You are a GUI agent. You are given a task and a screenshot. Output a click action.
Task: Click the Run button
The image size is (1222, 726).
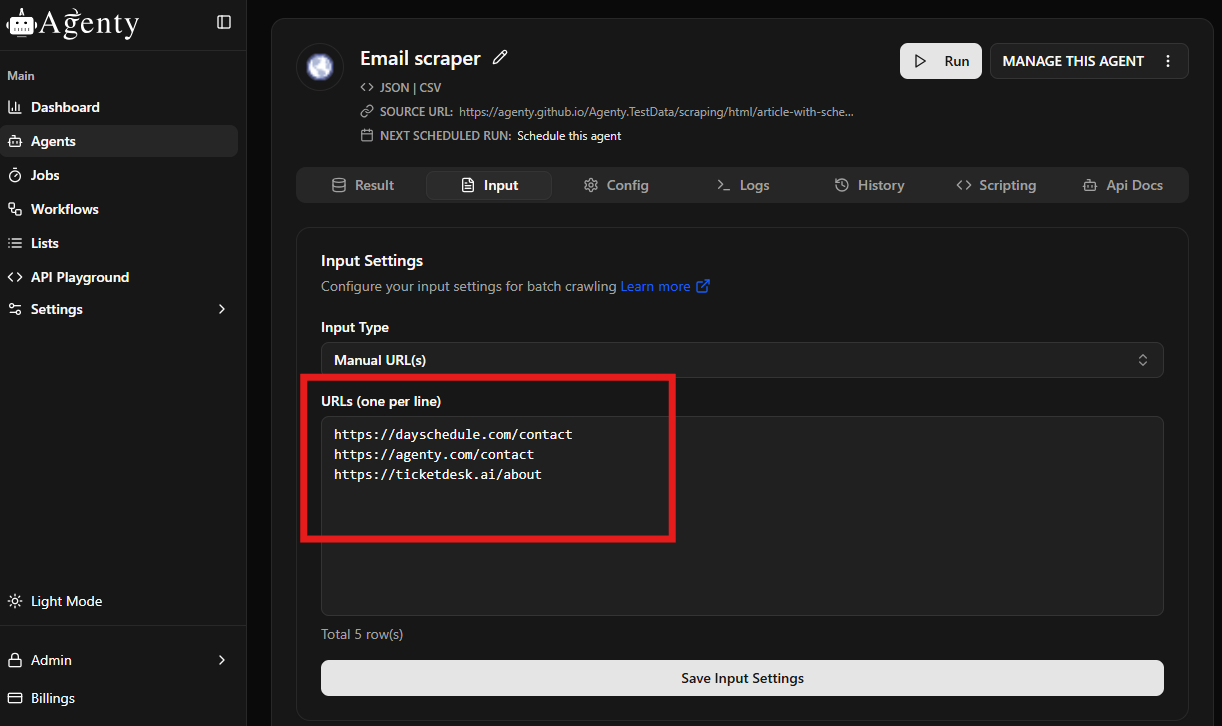tap(940, 61)
